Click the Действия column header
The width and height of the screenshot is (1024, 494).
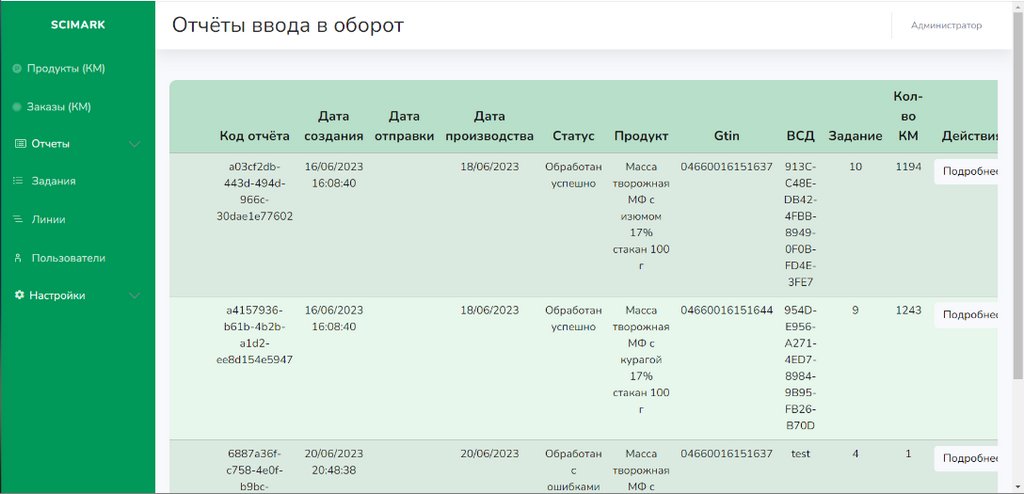coord(970,136)
